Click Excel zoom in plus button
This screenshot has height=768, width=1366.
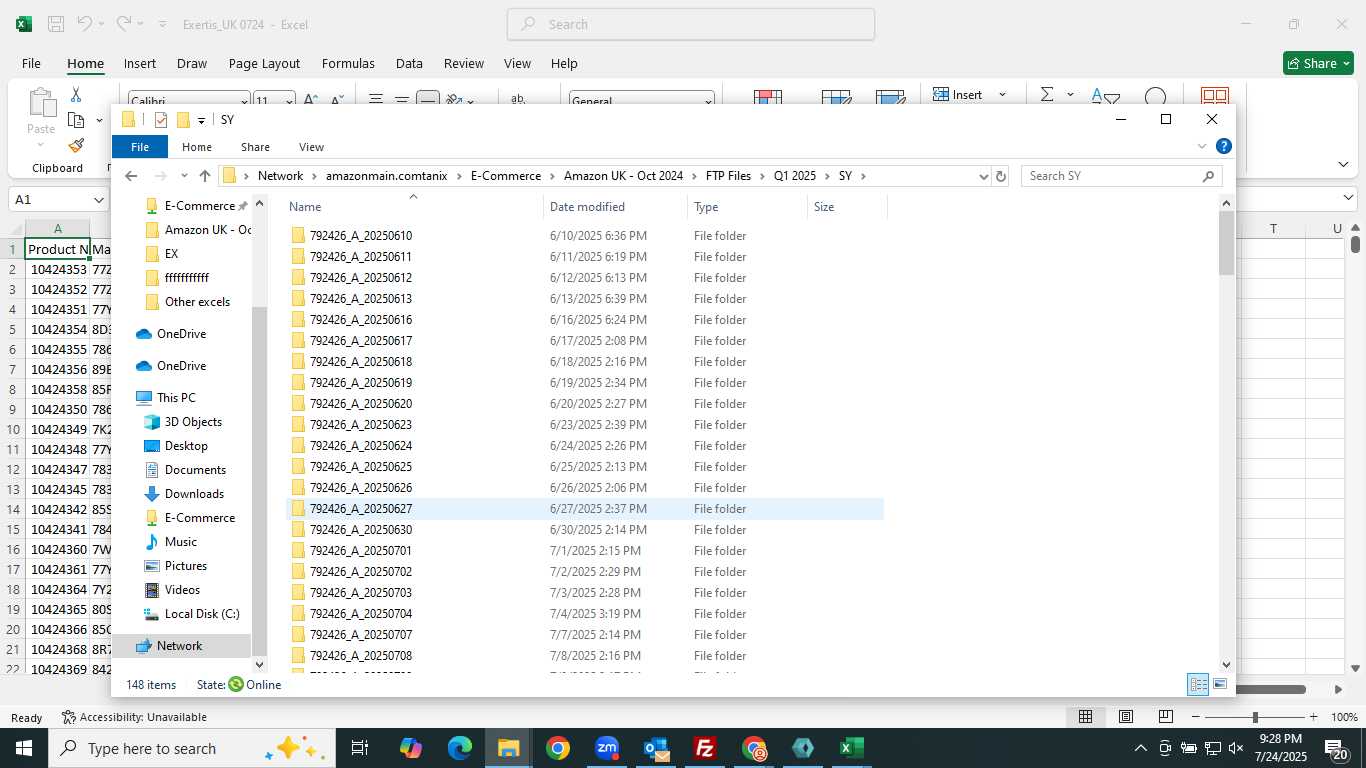[x=1313, y=717]
